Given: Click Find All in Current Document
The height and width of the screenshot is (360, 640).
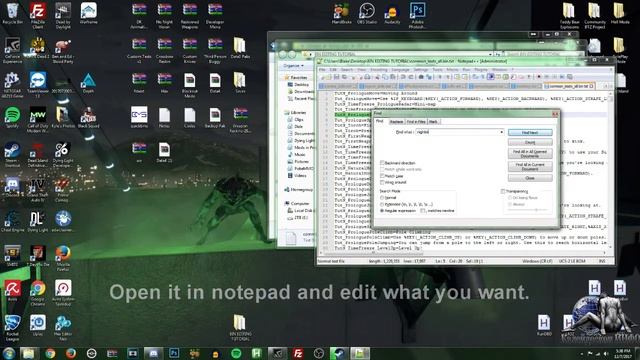Looking at the screenshot, I should pos(530,167).
